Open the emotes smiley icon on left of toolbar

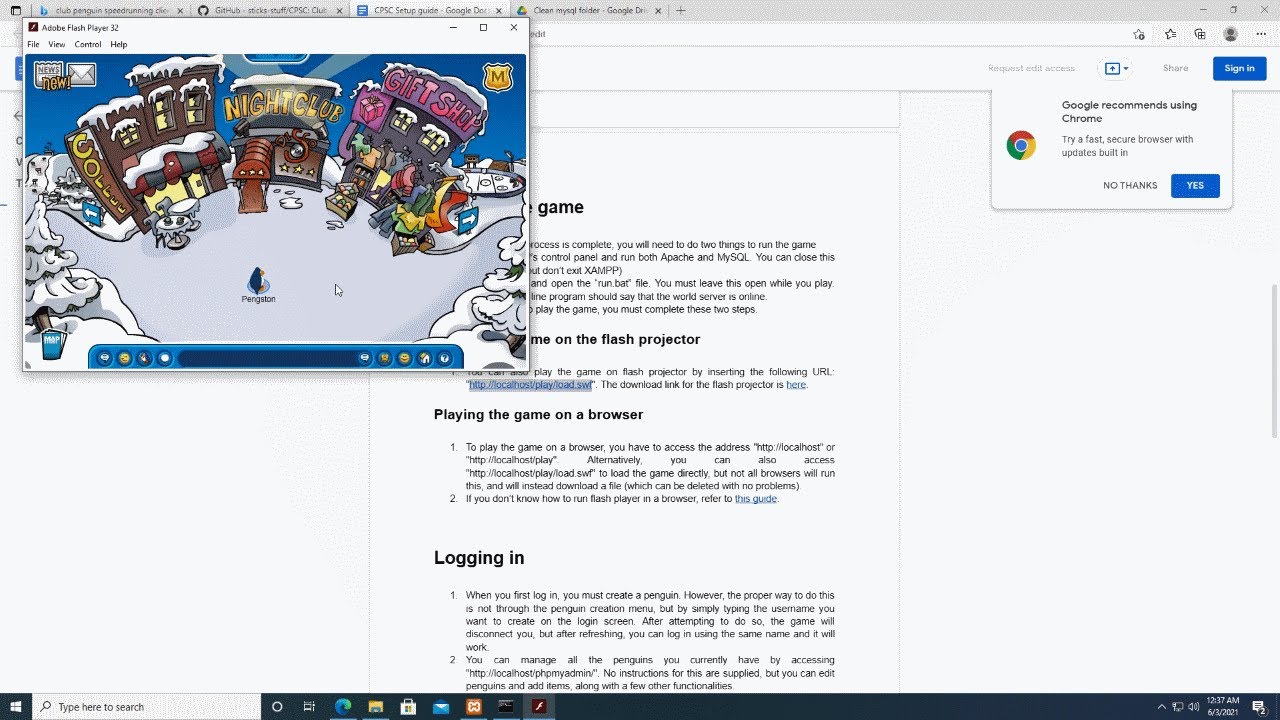(x=125, y=358)
